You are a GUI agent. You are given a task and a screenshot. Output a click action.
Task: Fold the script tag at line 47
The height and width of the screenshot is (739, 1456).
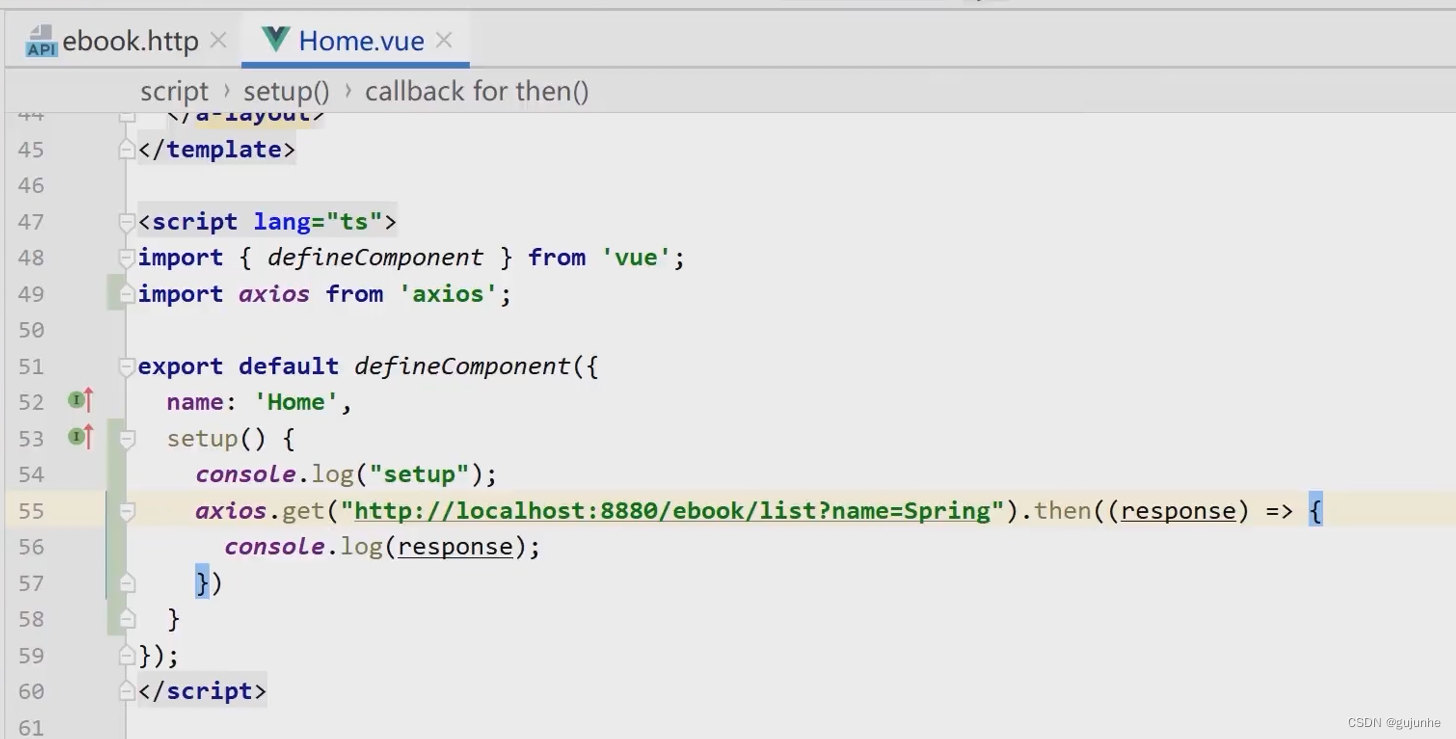tap(126, 221)
